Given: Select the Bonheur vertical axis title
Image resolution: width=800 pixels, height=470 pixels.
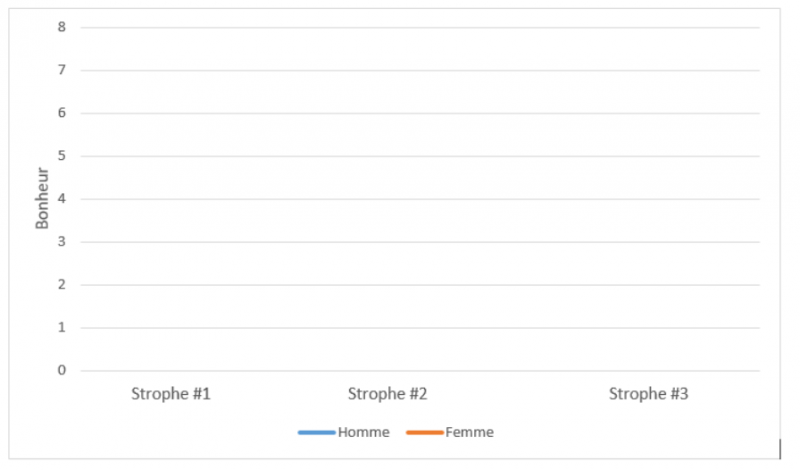Looking at the screenshot, I should tap(42, 198).
